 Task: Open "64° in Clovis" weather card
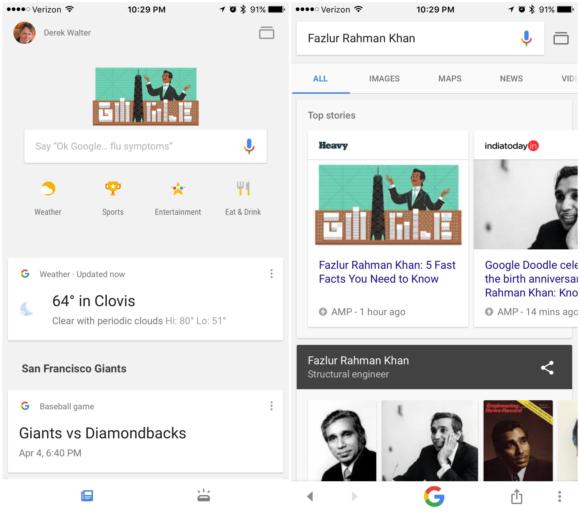click(146, 299)
